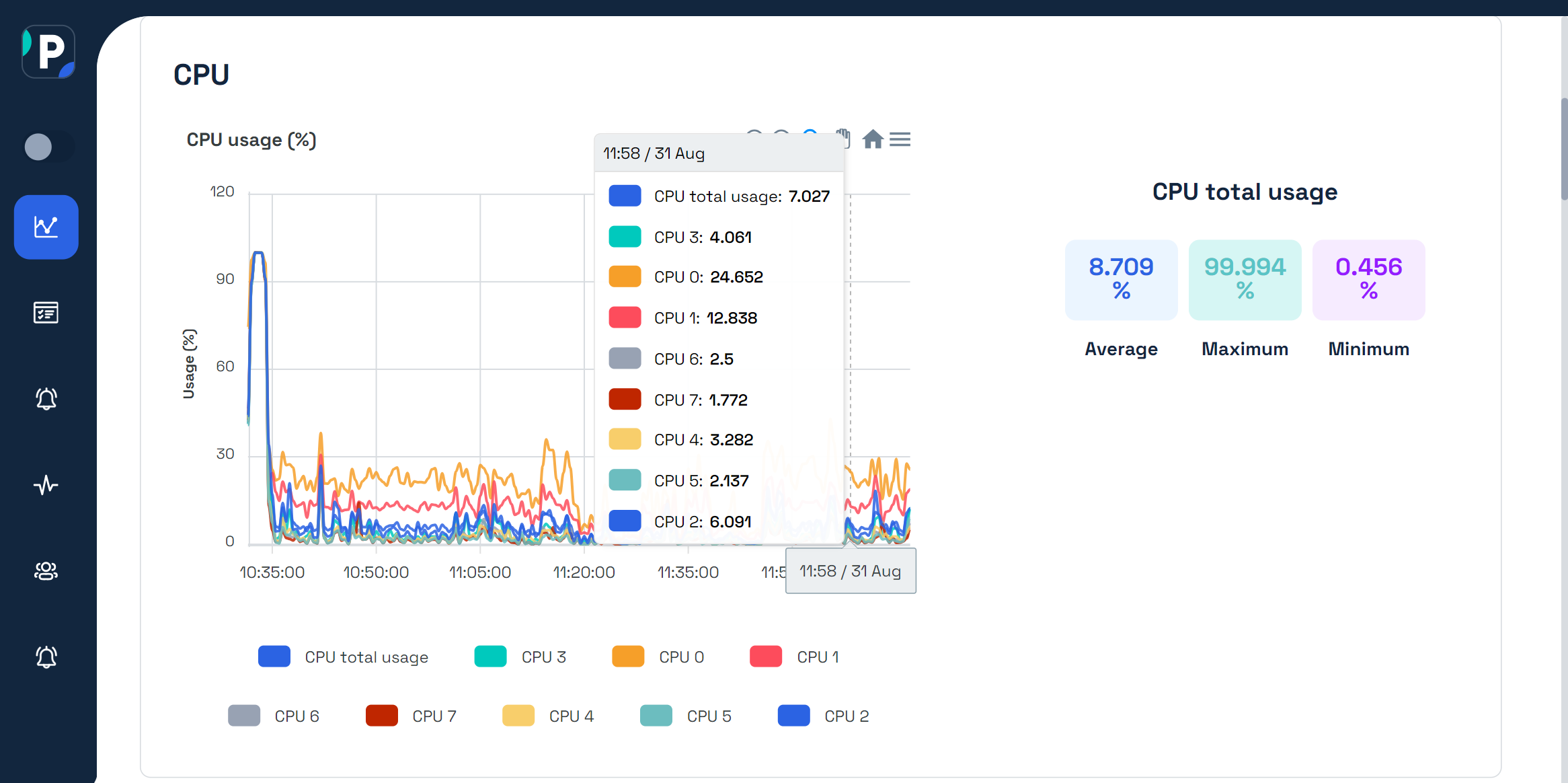
Task: Click the Plural logo at the top
Action: [x=48, y=51]
